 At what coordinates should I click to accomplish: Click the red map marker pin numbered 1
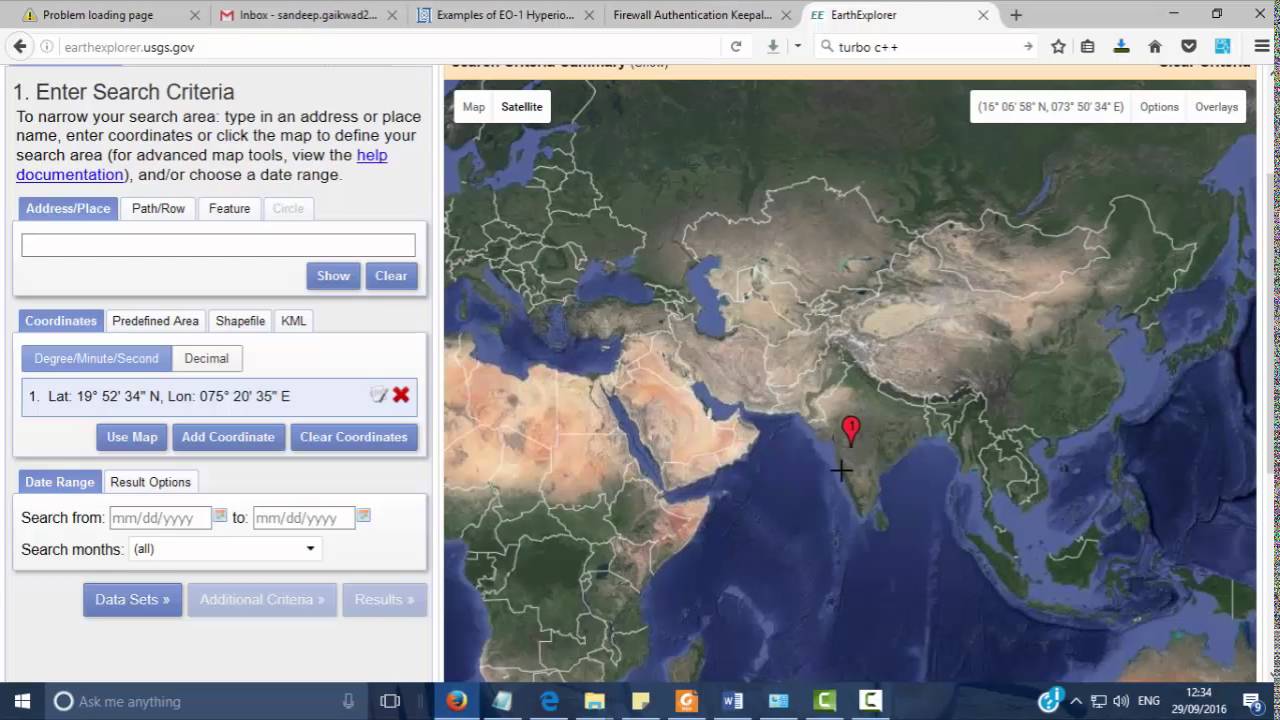coord(851,431)
